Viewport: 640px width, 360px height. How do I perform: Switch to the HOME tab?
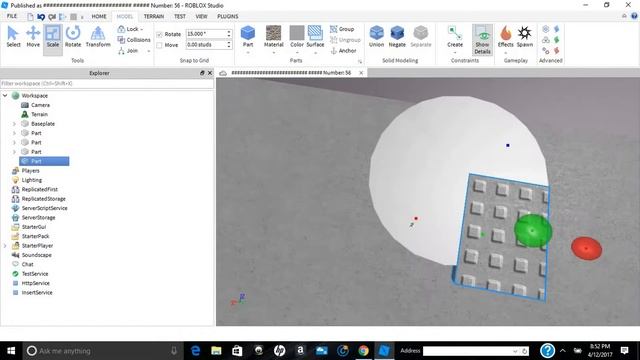click(99, 16)
